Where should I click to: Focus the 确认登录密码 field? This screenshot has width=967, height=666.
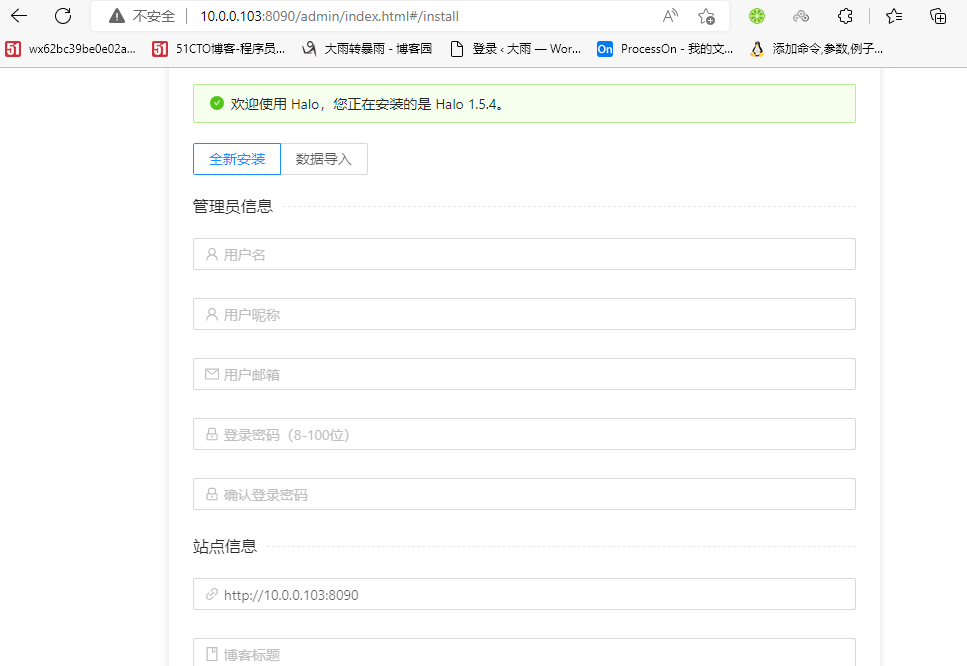[524, 494]
